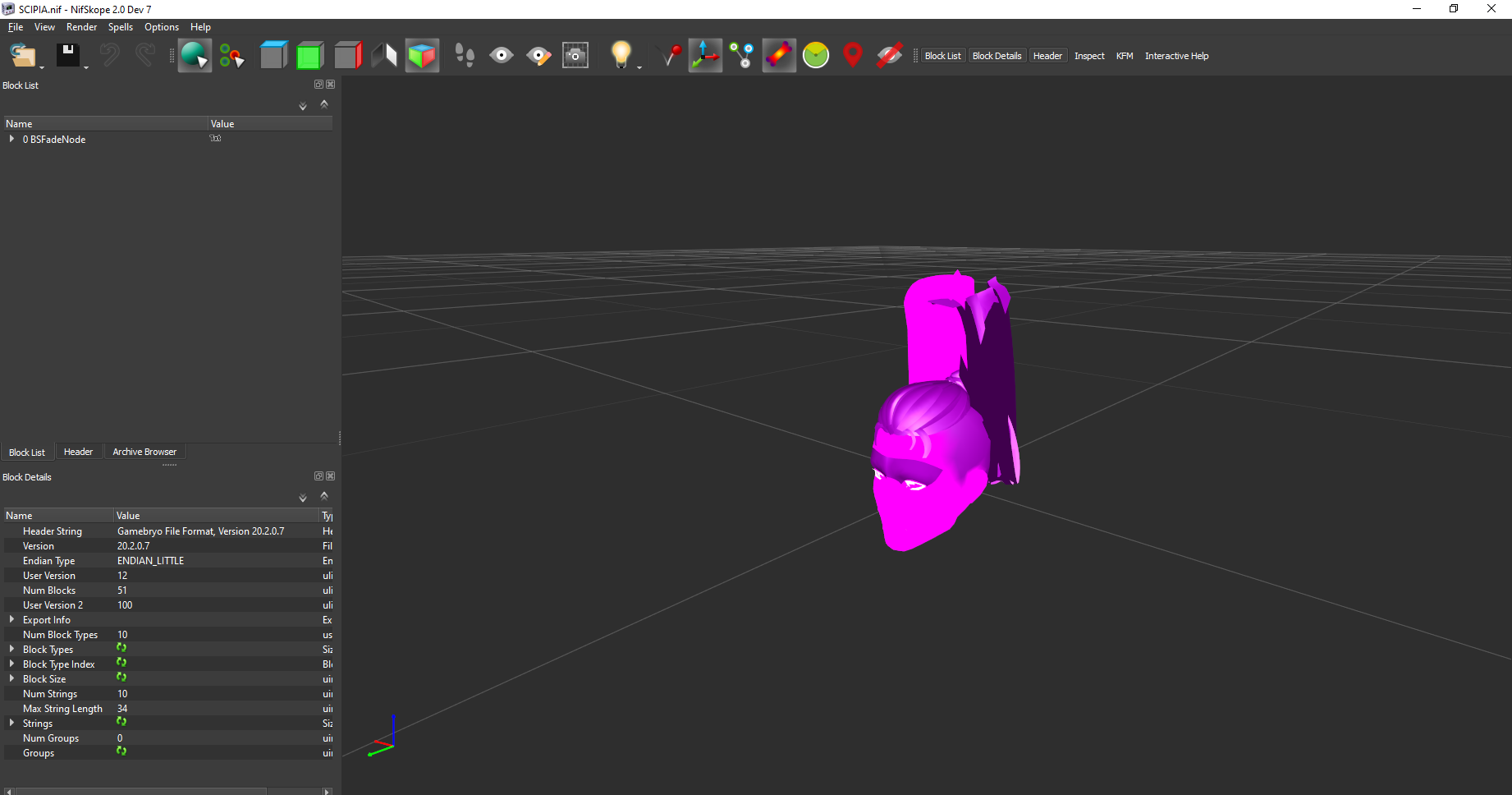
Task: Flip the view with mirror icon
Action: [384, 56]
